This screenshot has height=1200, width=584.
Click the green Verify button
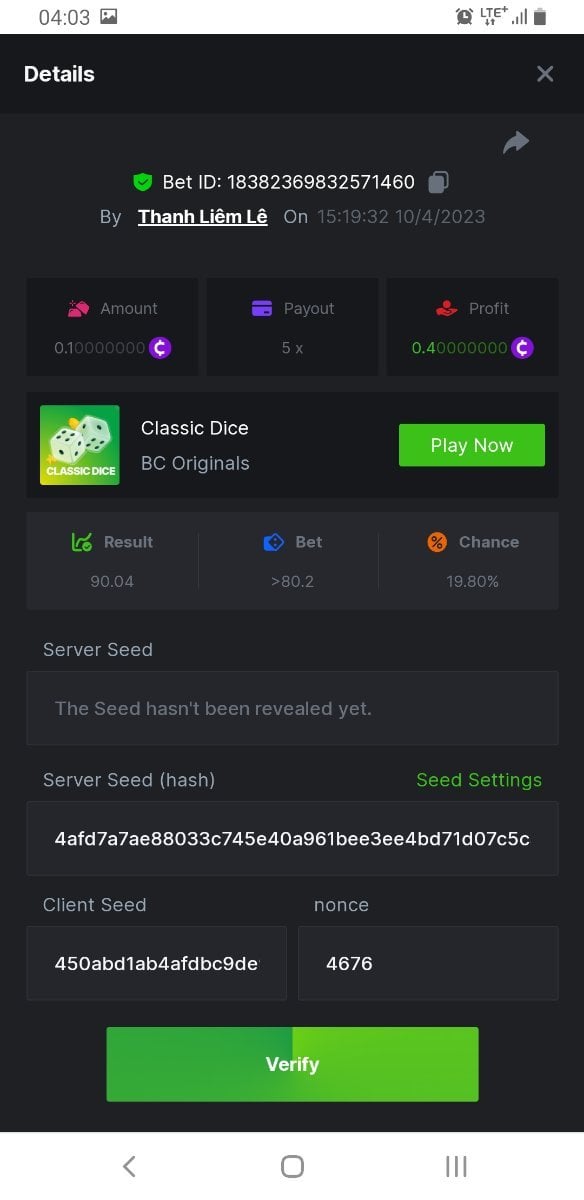coord(292,1064)
